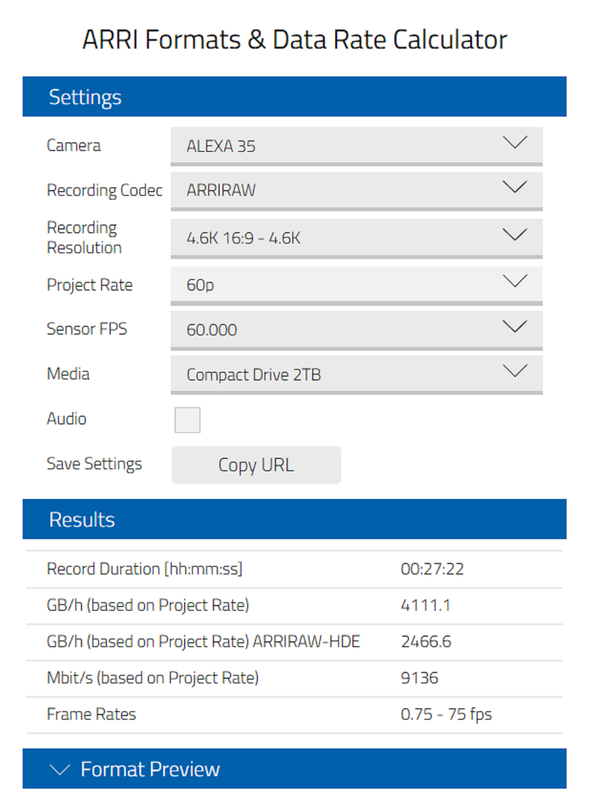Click the Frame Rates value 0.75 - 75 fps
The width and height of the screenshot is (595, 800).
(446, 714)
